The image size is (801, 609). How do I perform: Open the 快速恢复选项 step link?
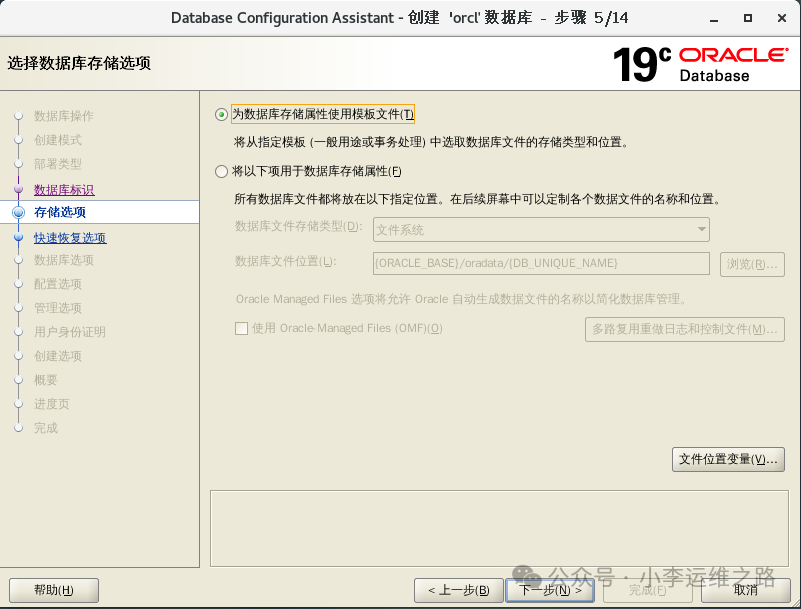tap(70, 238)
